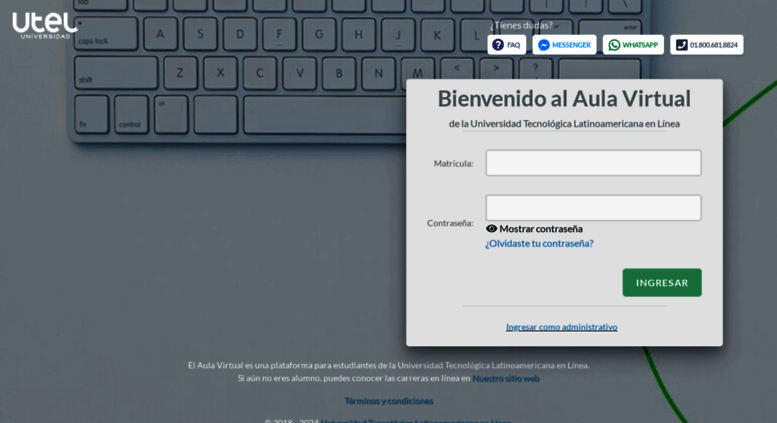
Task: Click the 'Matrícula:' label
Action: click(453, 163)
